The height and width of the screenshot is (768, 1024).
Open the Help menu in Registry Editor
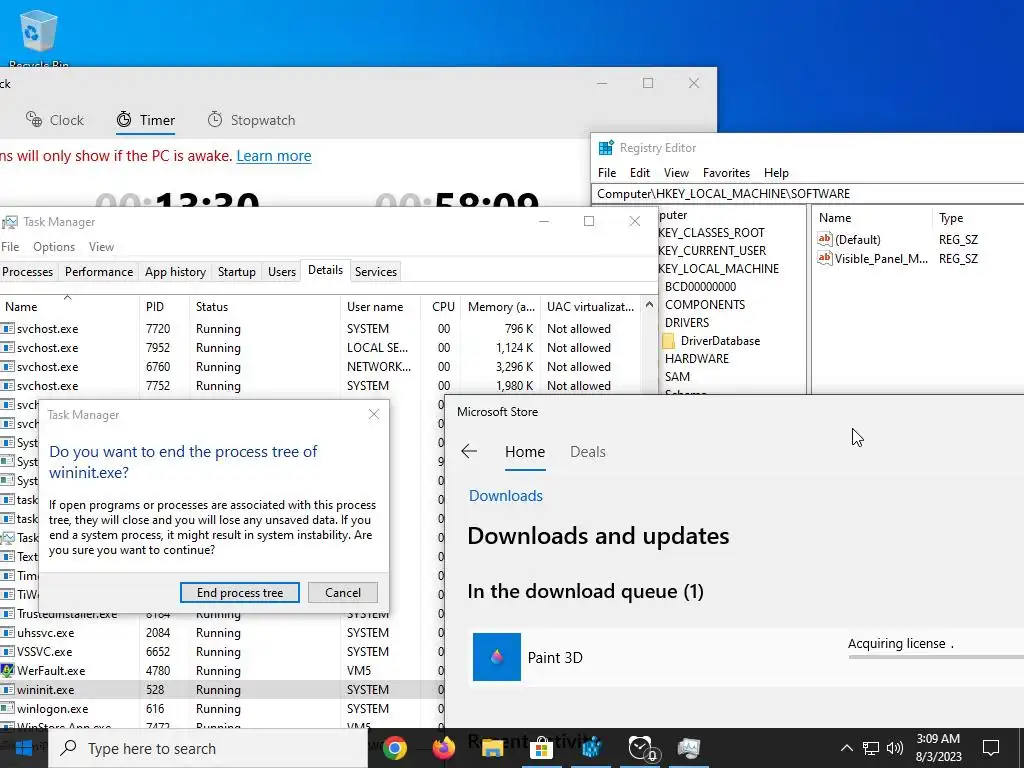[x=776, y=173]
